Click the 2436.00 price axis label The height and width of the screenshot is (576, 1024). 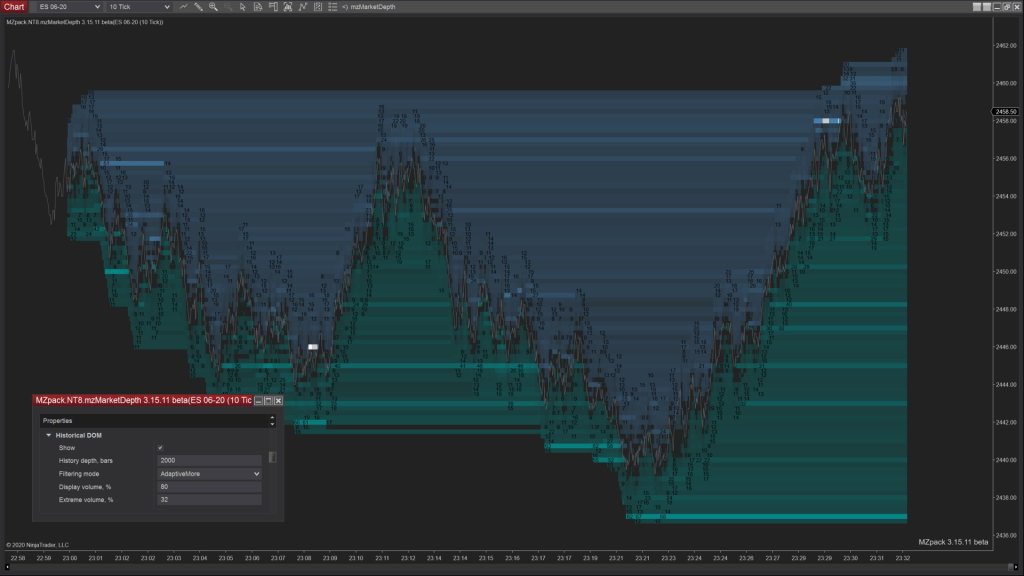point(1006,536)
